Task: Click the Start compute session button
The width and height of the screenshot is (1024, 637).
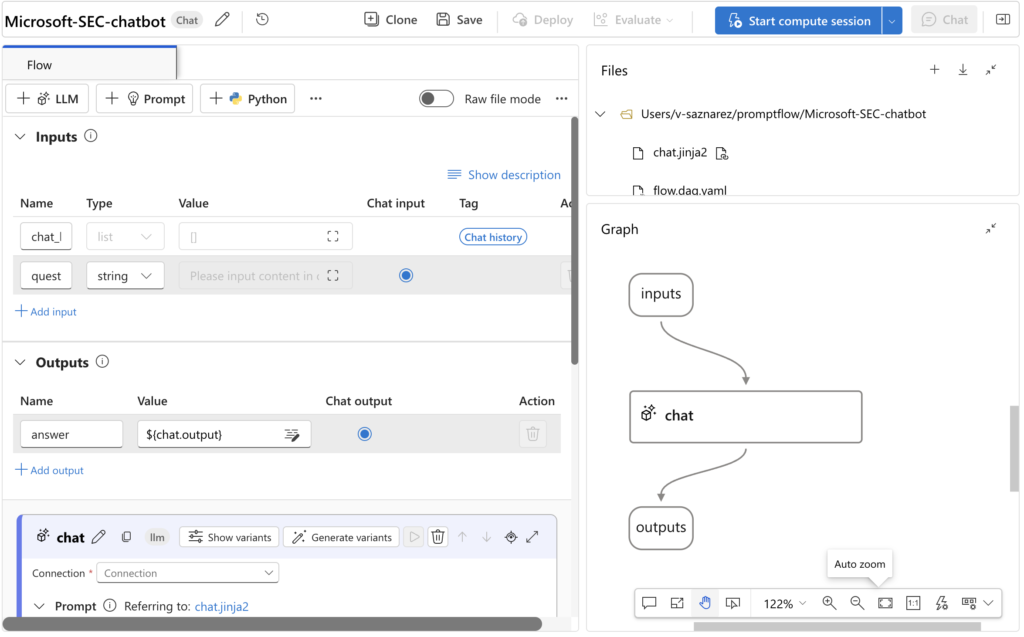Action: [797, 19]
